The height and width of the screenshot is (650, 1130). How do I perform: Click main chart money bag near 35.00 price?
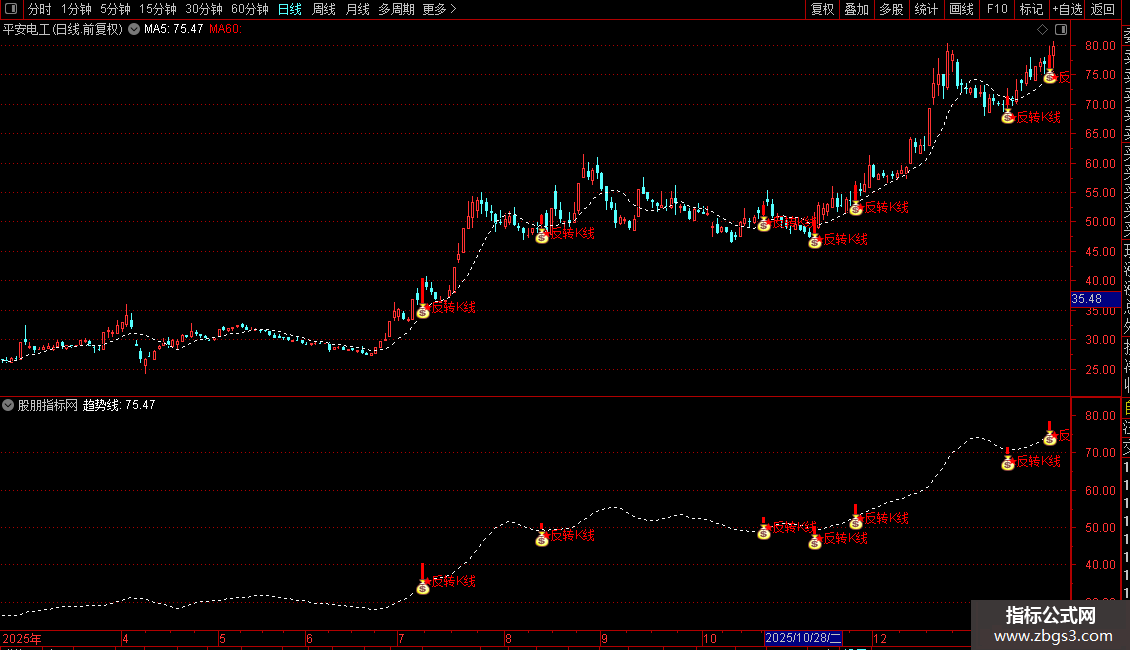pyautogui.click(x=423, y=311)
